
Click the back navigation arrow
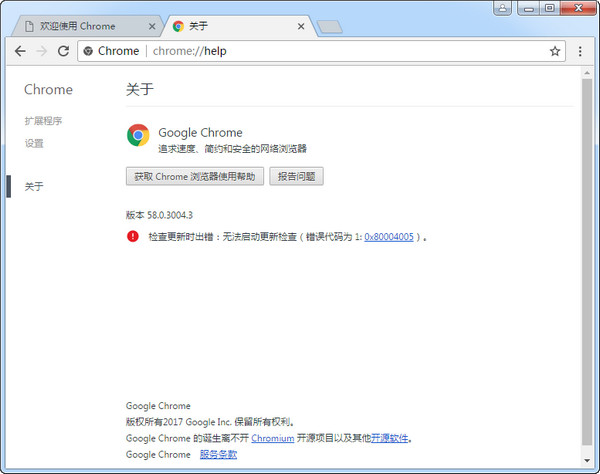coord(19,51)
